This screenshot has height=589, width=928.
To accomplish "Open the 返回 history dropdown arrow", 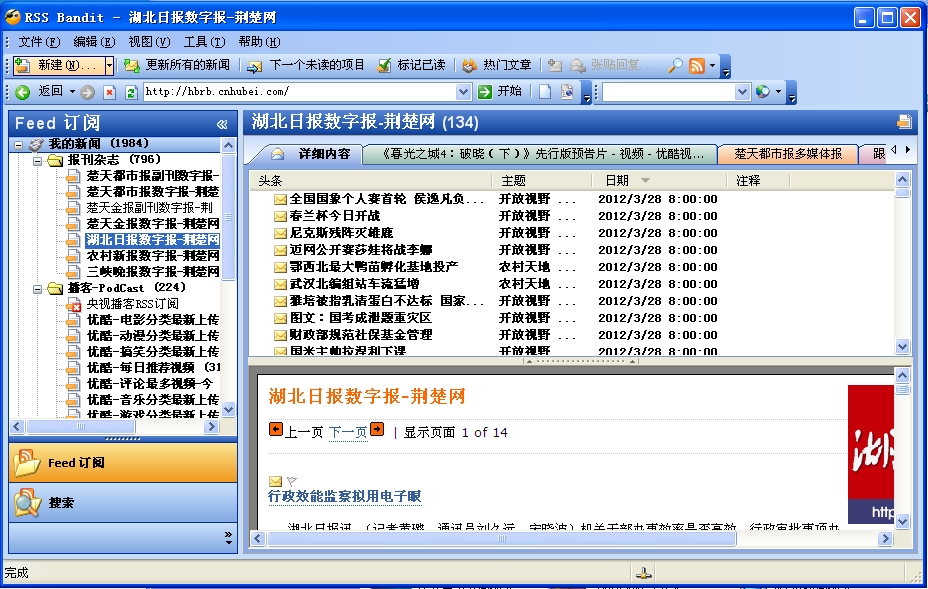I will pos(72,92).
